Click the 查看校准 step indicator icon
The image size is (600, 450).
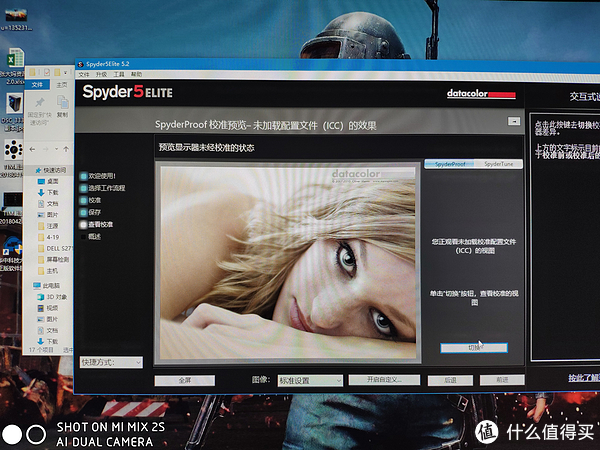point(83,225)
